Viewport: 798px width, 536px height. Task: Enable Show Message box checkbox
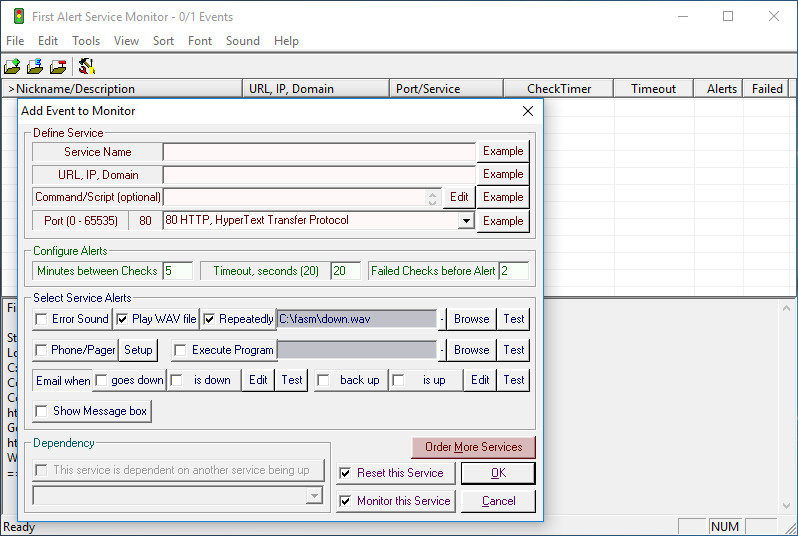41,411
